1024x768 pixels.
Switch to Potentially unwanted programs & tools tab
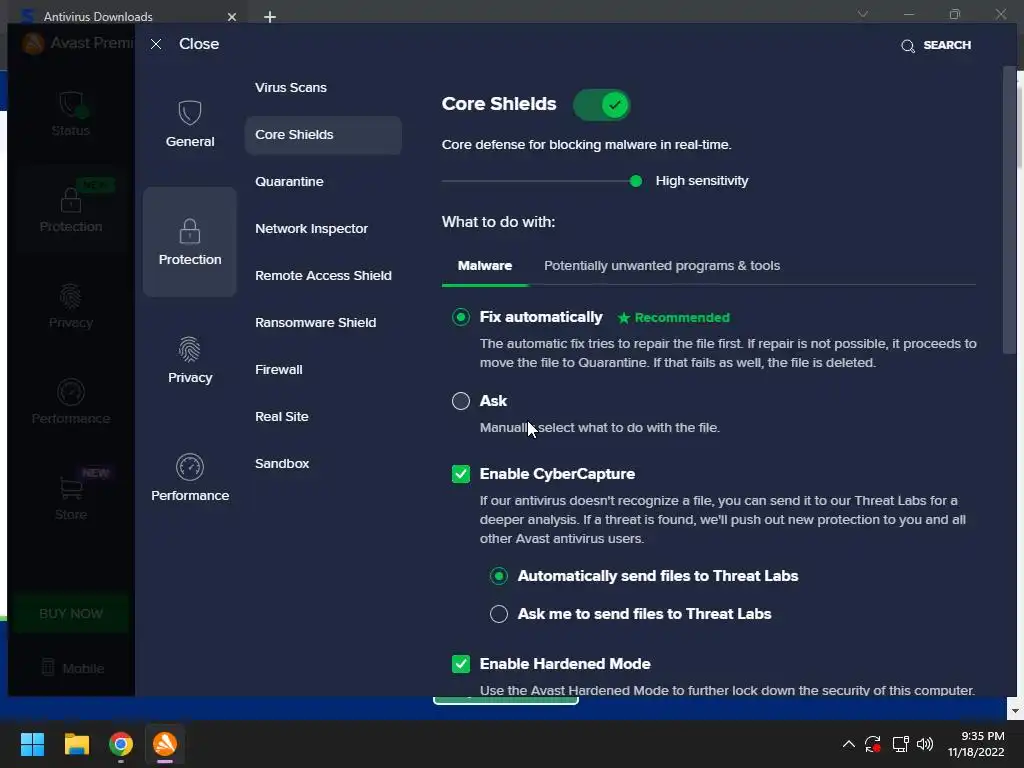tap(662, 266)
